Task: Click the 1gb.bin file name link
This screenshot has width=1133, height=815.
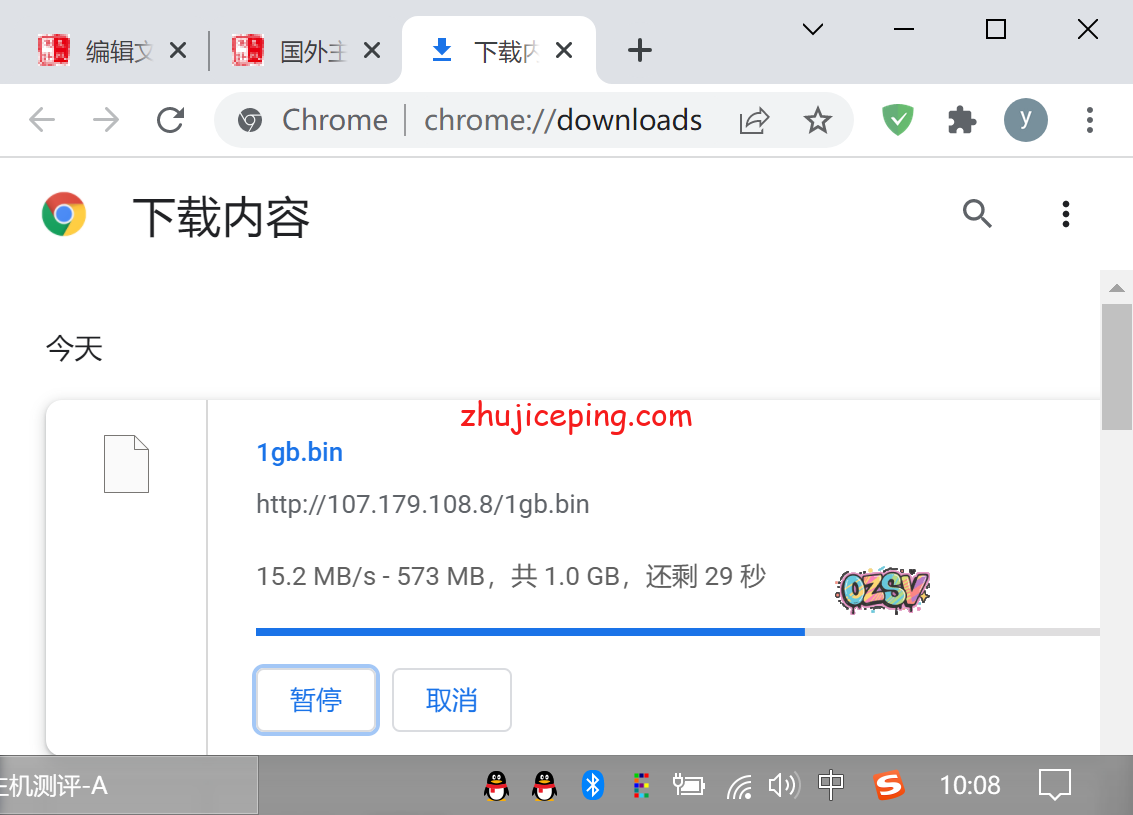Action: (x=300, y=452)
